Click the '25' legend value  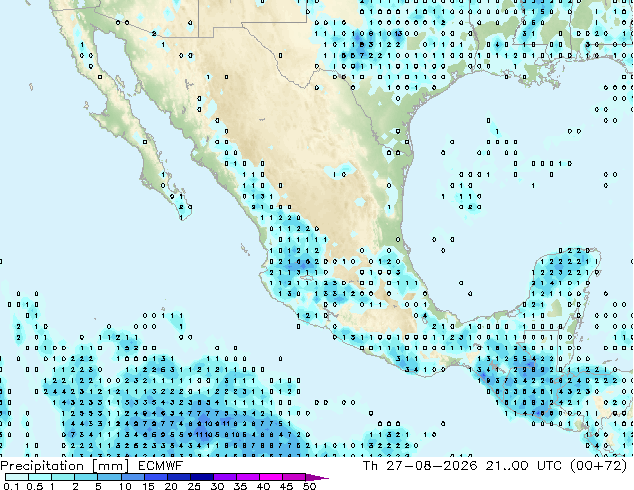pyautogui.click(x=194, y=486)
